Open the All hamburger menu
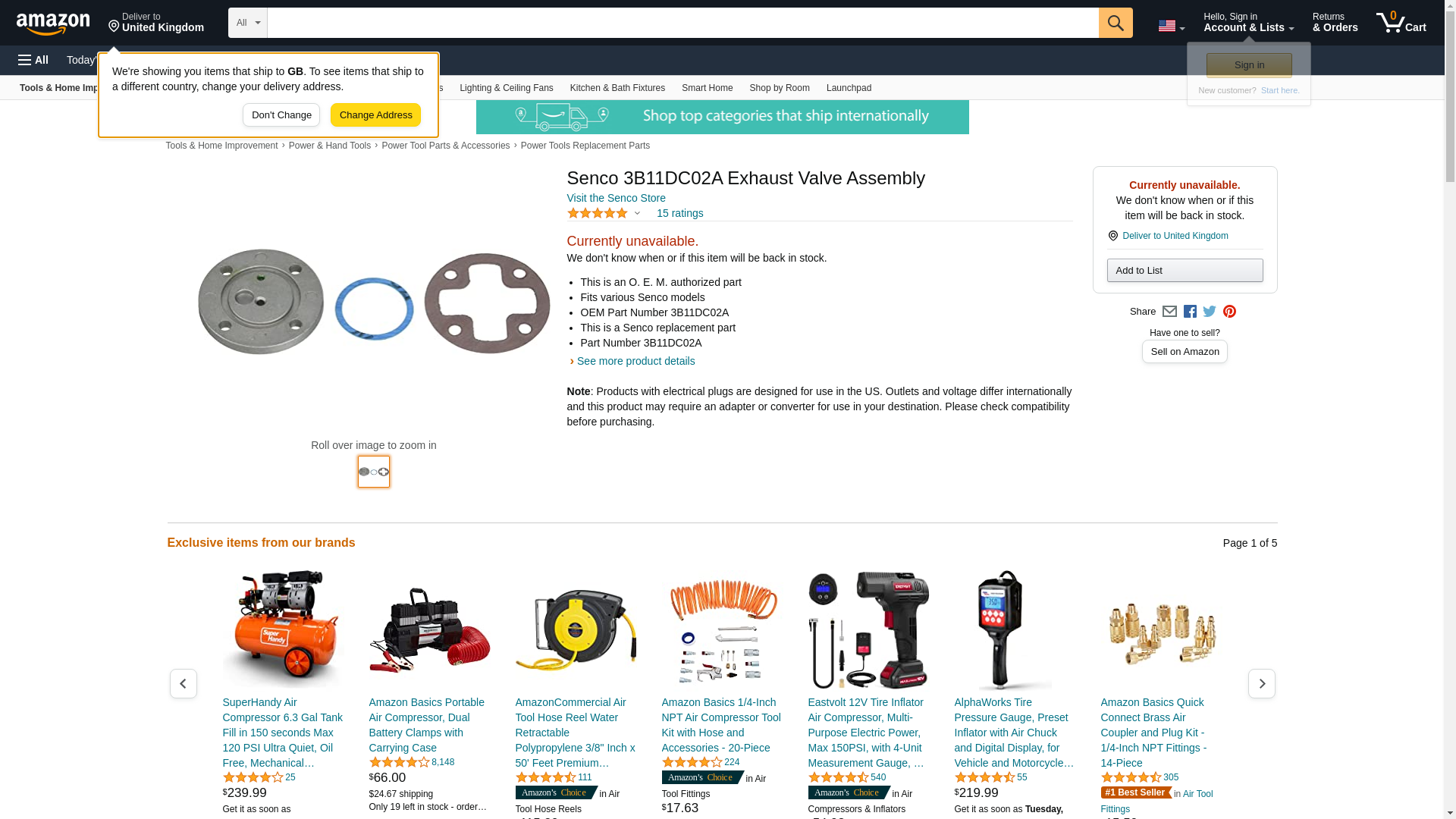The height and width of the screenshot is (819, 1456). (33, 60)
